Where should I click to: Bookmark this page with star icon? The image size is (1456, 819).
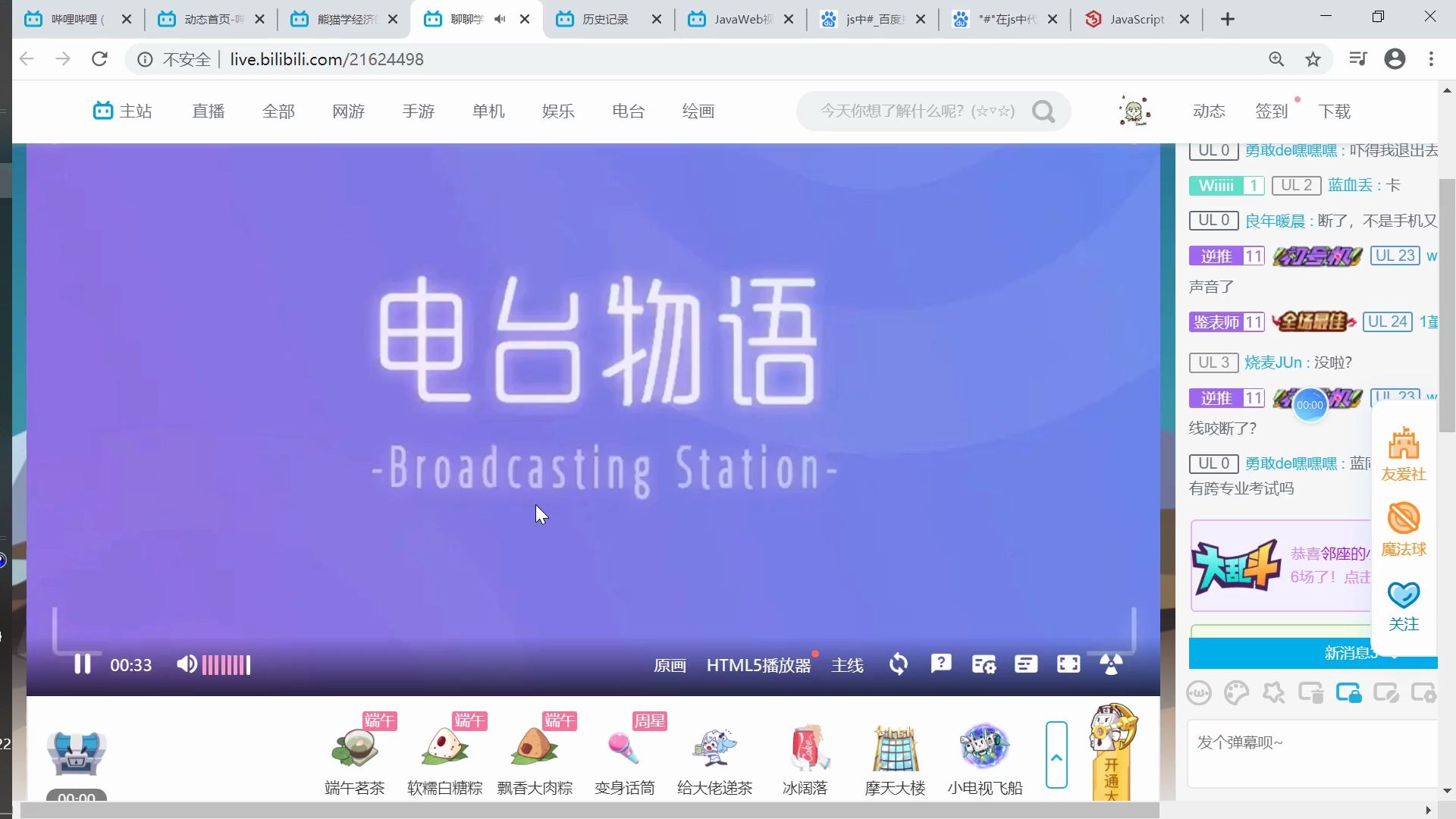click(1313, 59)
